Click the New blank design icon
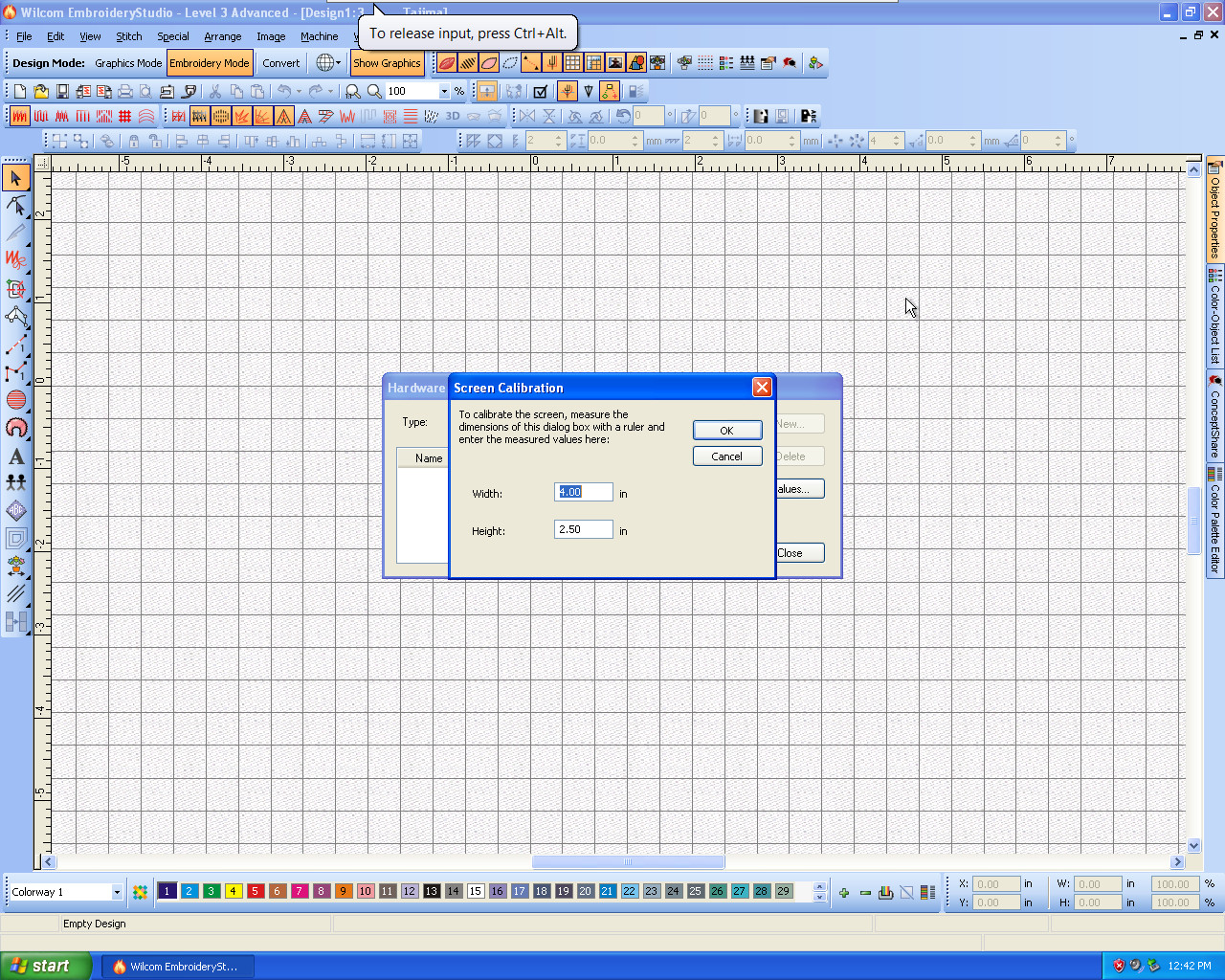1225x980 pixels. [20, 91]
